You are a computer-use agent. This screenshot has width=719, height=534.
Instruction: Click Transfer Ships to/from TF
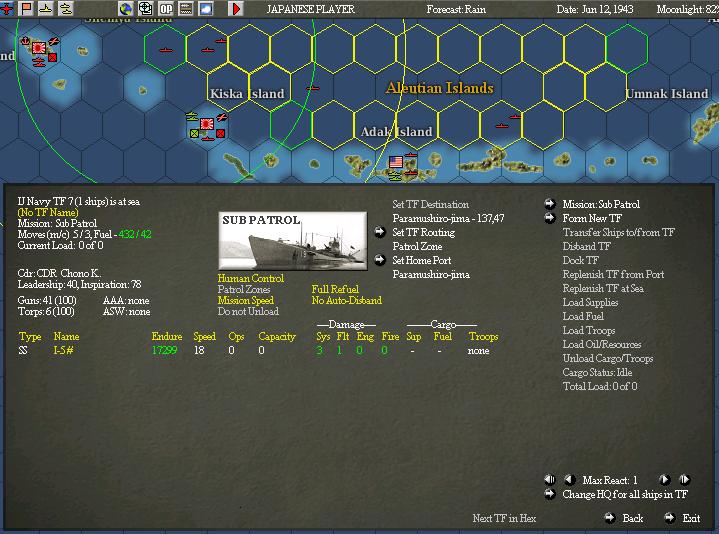tap(618, 232)
